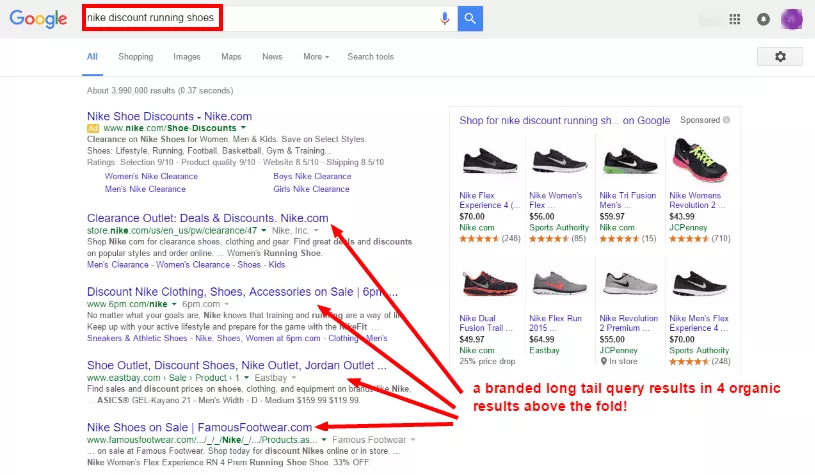Image resolution: width=815 pixels, height=475 pixels.
Task: Switch to the All tab
Action: (92, 57)
